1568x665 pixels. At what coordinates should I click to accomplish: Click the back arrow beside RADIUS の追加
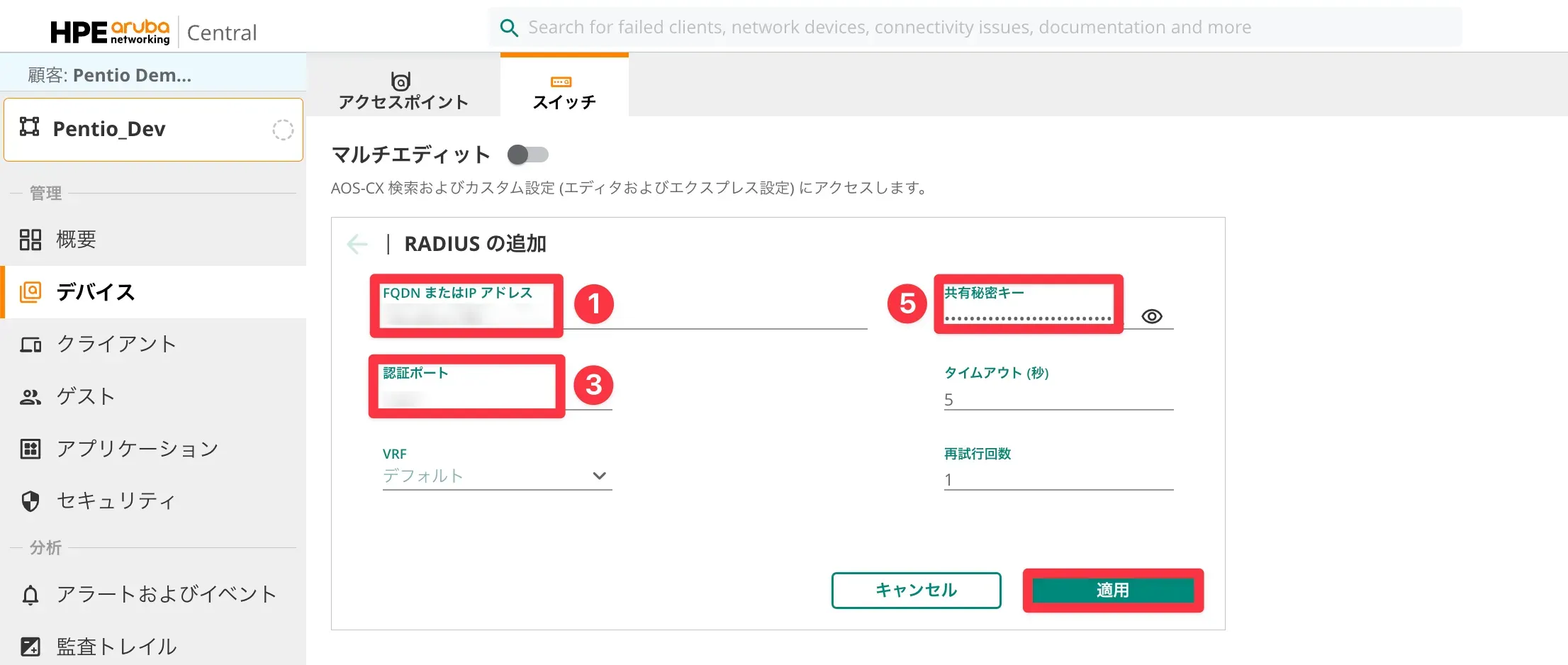[357, 244]
